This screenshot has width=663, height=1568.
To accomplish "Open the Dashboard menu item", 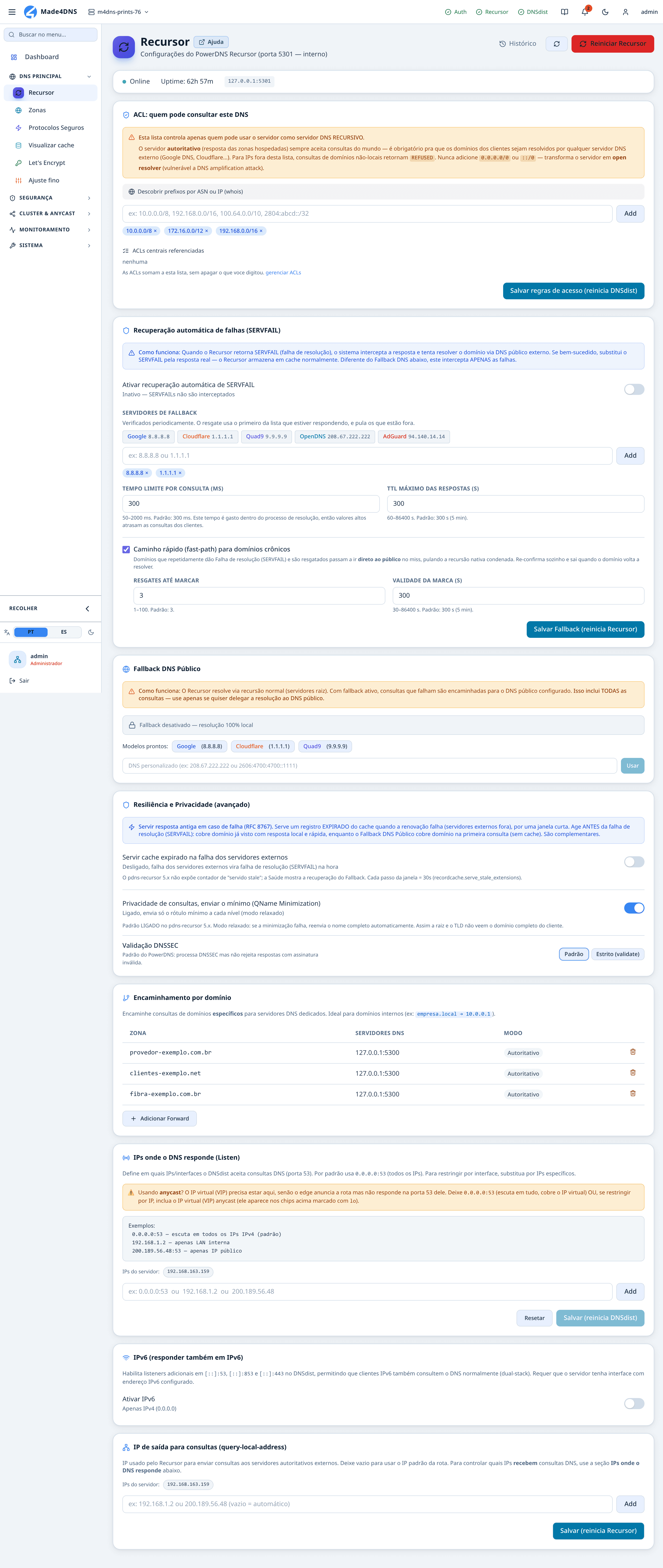I will tap(51, 57).
